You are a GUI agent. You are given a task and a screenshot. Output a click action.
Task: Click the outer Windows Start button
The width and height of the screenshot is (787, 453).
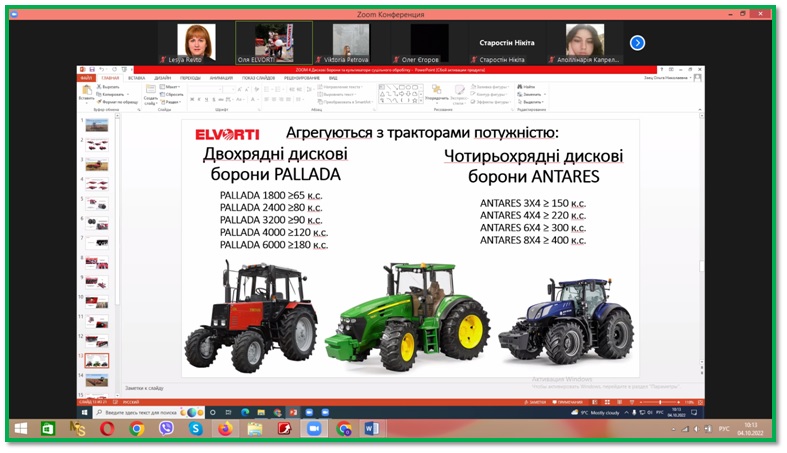click(x=21, y=429)
